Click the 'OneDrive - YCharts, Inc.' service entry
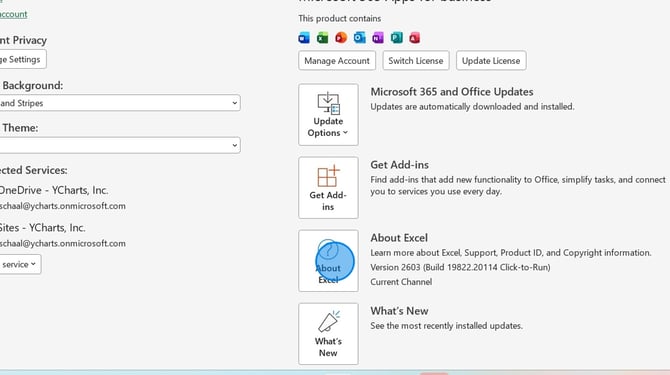Viewport: 670px width, 375px height. (54, 190)
